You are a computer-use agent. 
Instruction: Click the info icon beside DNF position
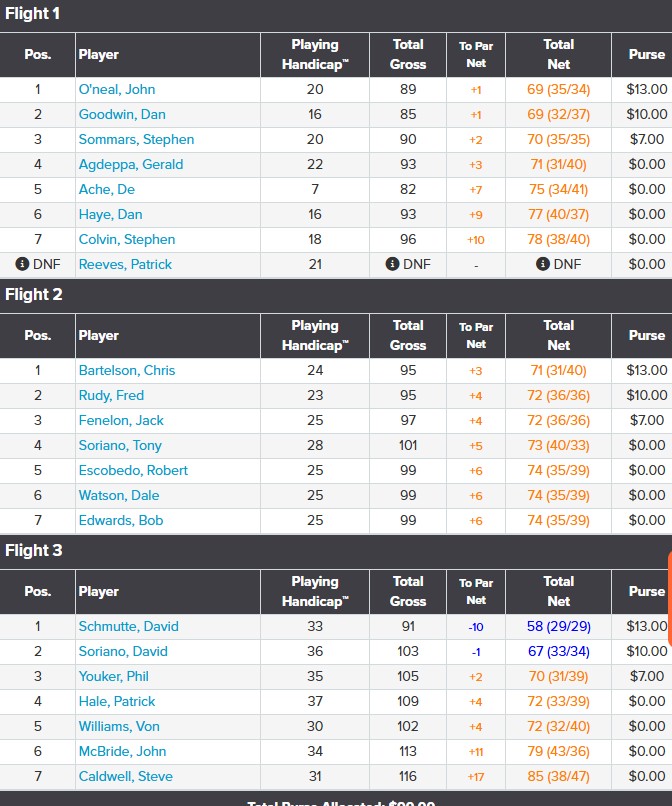tap(22, 264)
